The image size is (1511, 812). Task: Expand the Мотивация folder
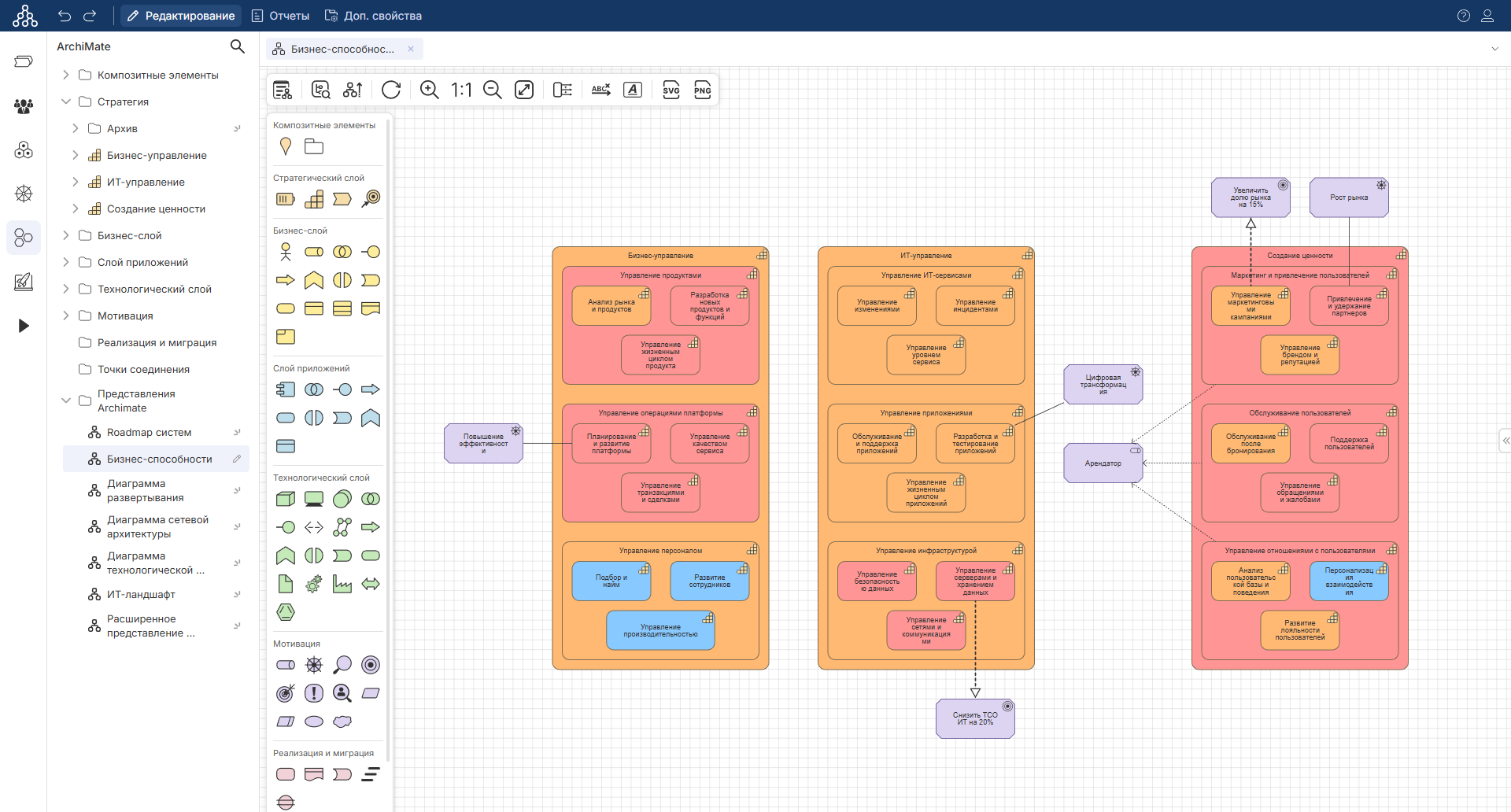click(66, 316)
